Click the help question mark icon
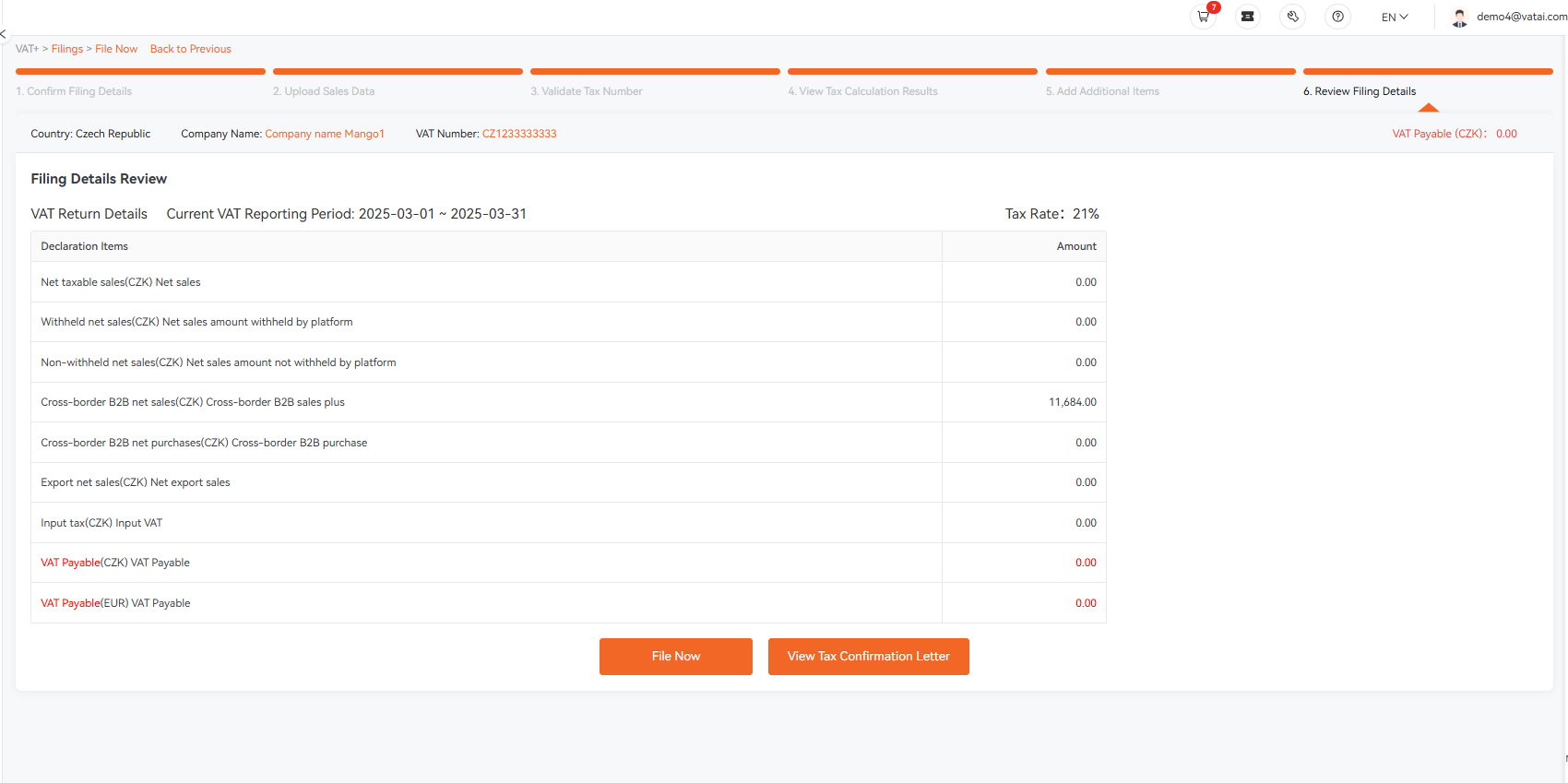The image size is (1568, 783). (x=1338, y=17)
